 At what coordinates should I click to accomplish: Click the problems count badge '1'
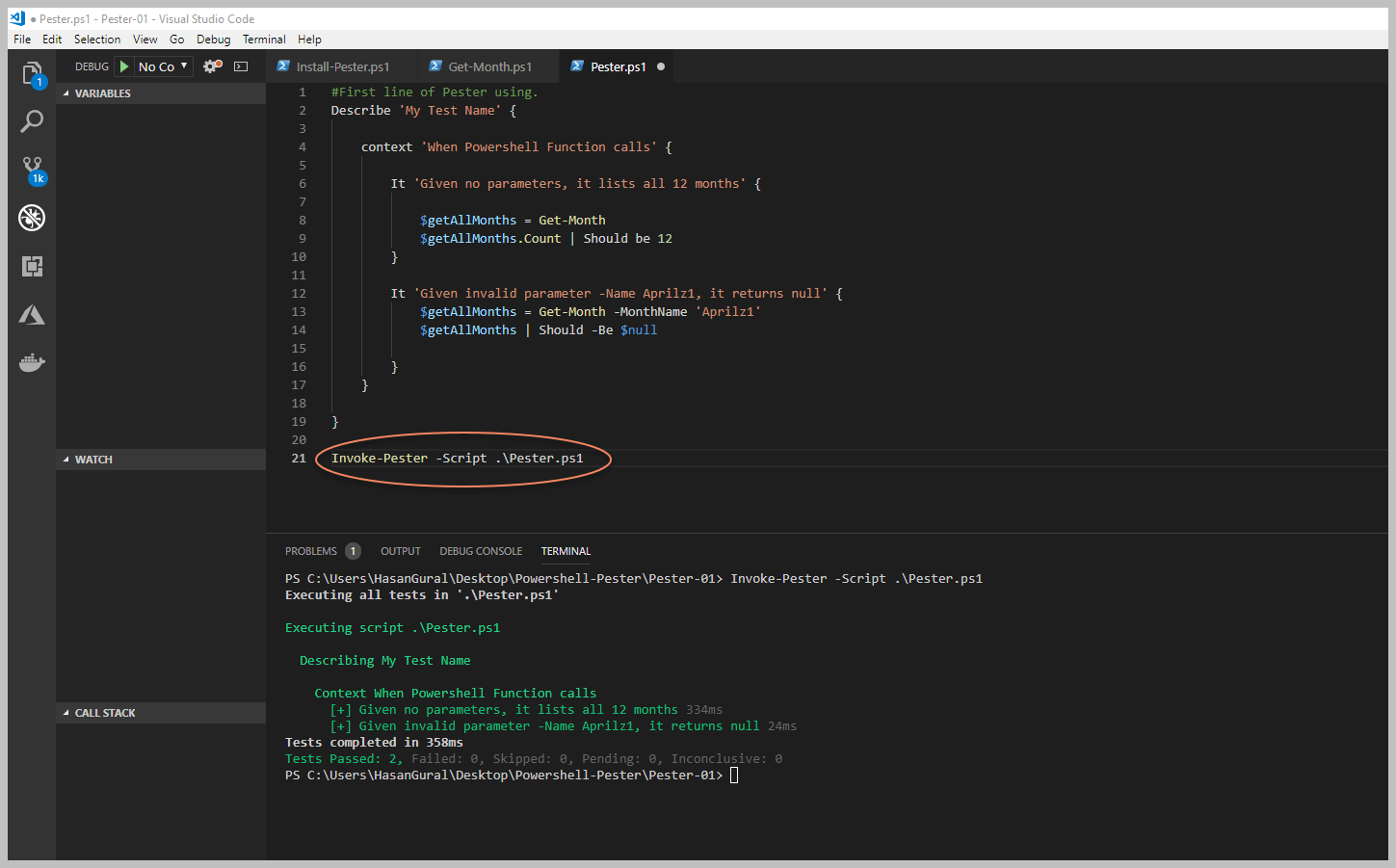[x=354, y=551]
